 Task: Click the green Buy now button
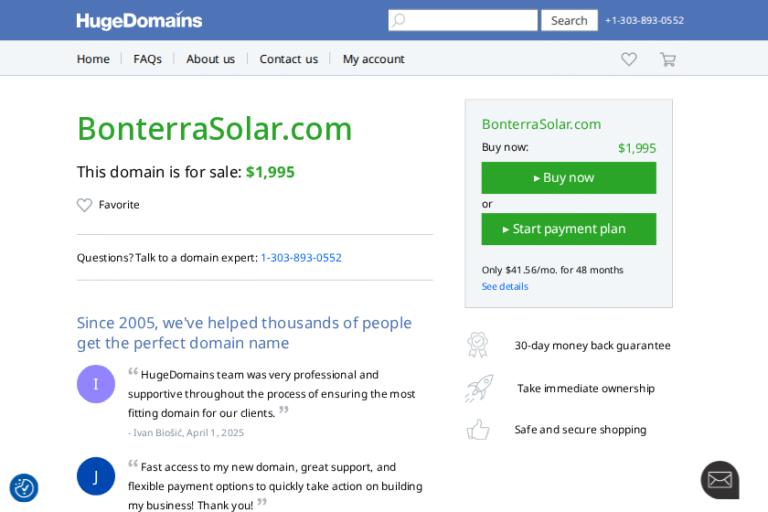point(568,178)
